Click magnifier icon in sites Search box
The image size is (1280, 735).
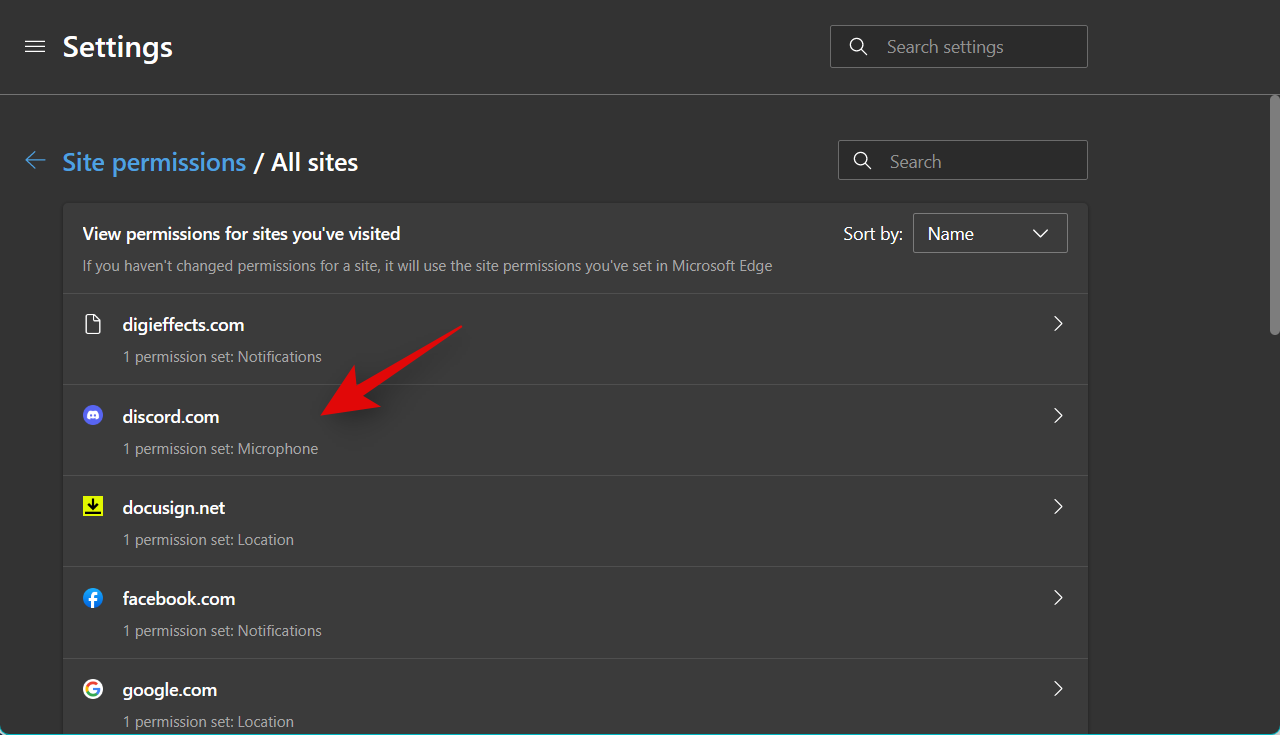click(862, 161)
